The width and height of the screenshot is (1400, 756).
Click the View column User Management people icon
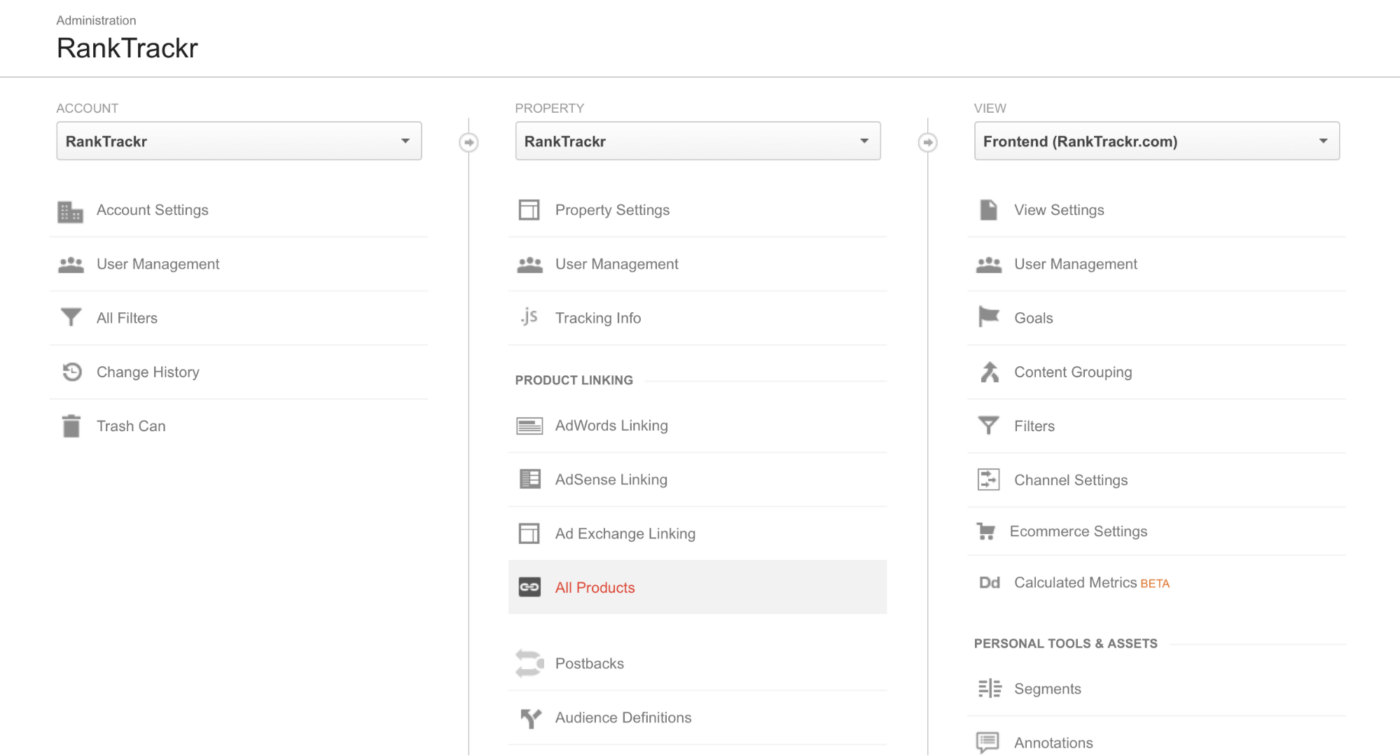(x=989, y=265)
